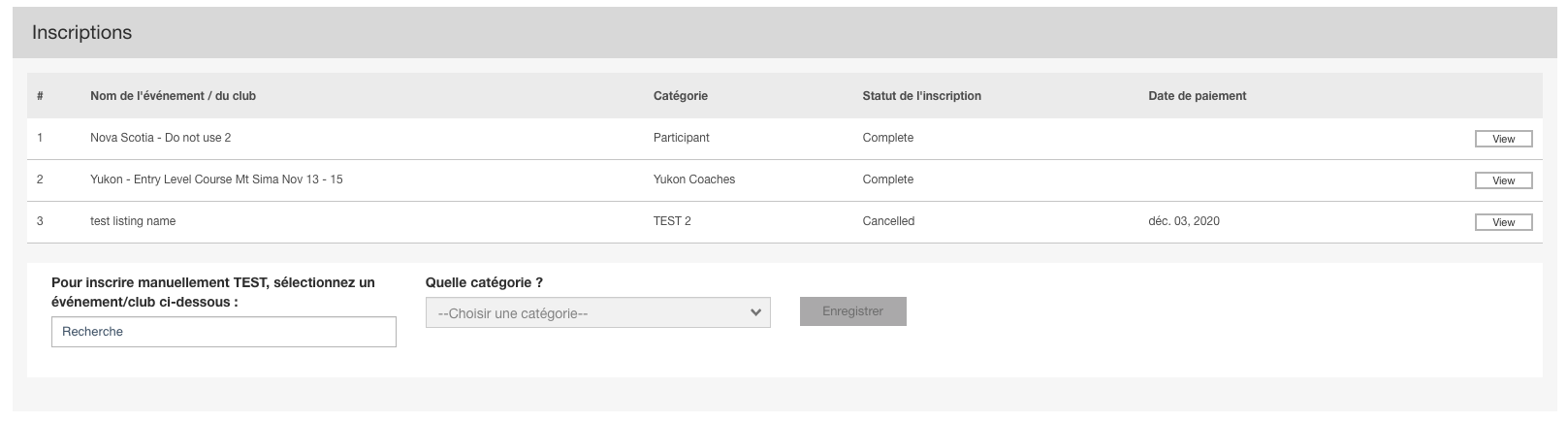The width and height of the screenshot is (1568, 423).
Task: Click the 'déc. 03, 2020' payment date
Action: pyautogui.click(x=1183, y=221)
